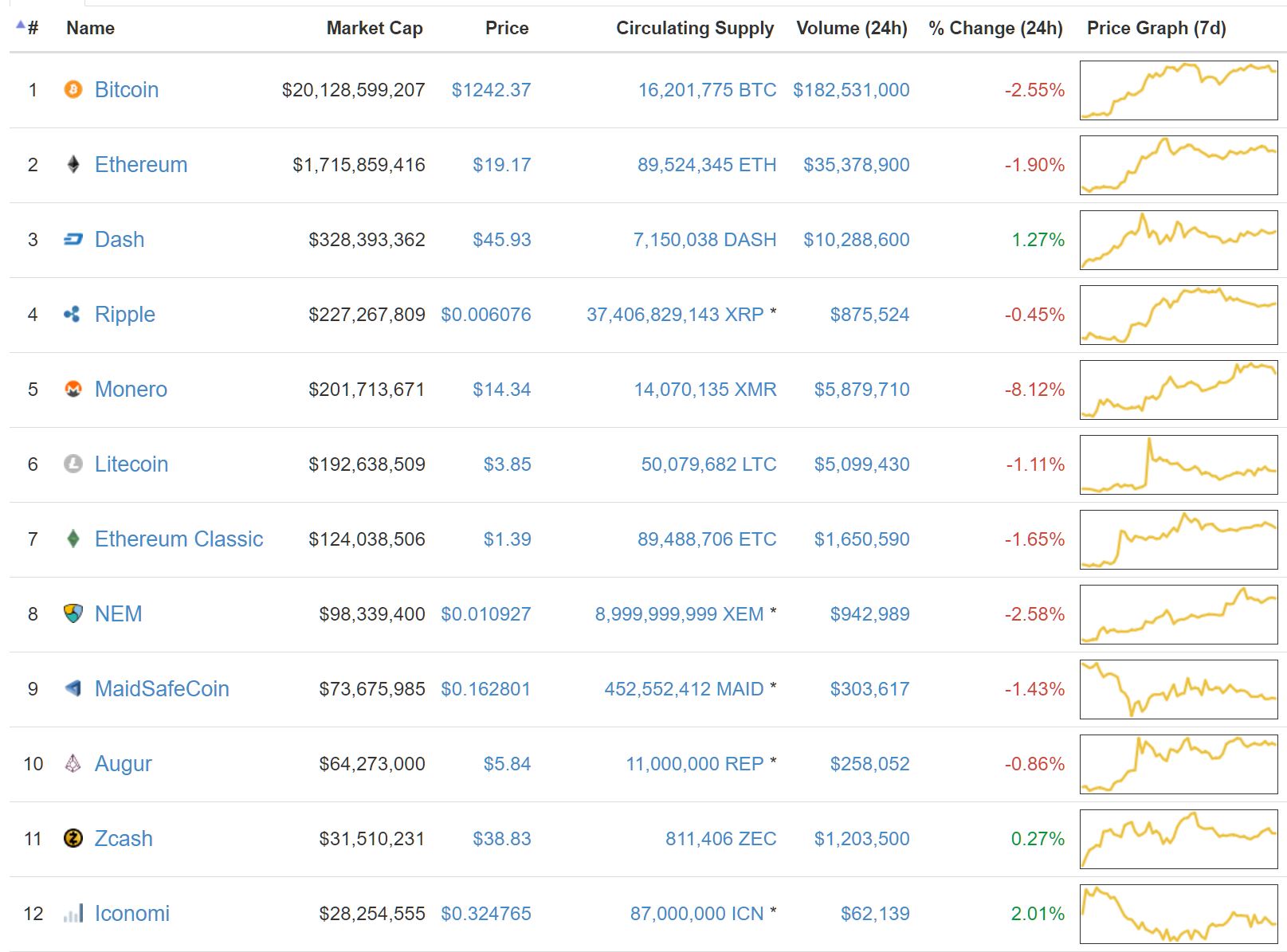Open the Bitcoin coin page link
1287x952 pixels.
coord(127,89)
